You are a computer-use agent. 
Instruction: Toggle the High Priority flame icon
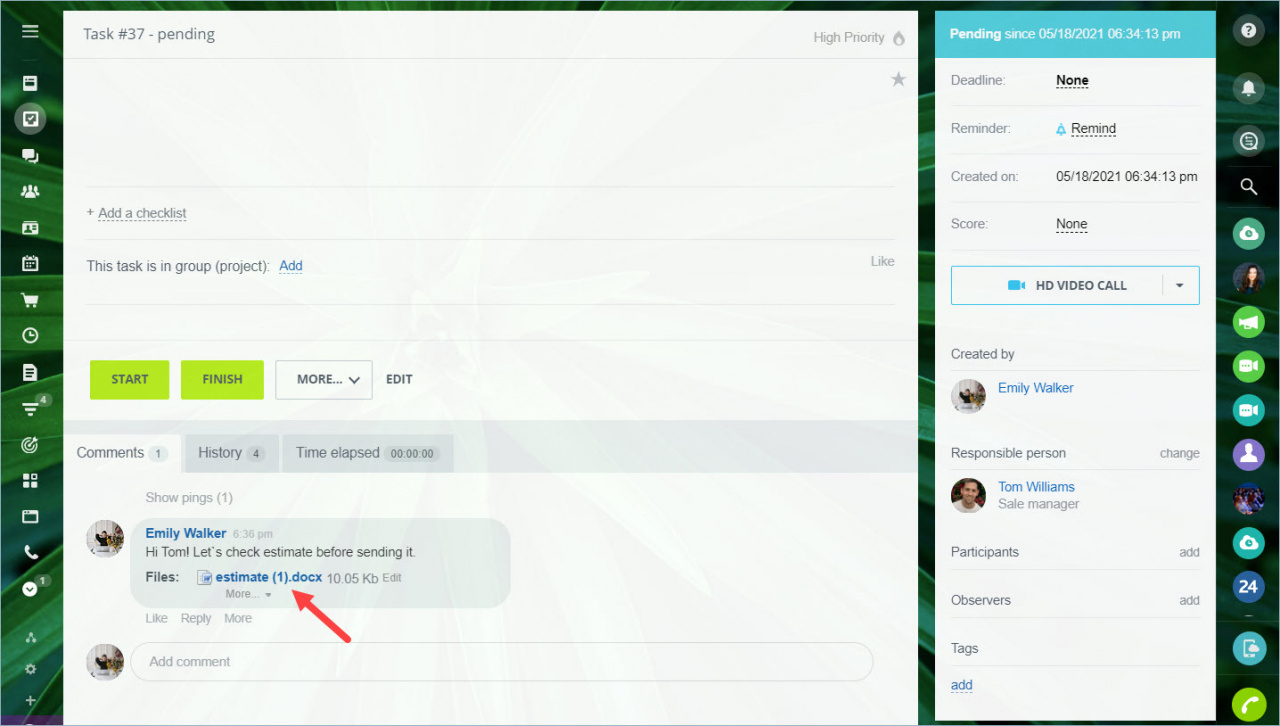pyautogui.click(x=898, y=38)
